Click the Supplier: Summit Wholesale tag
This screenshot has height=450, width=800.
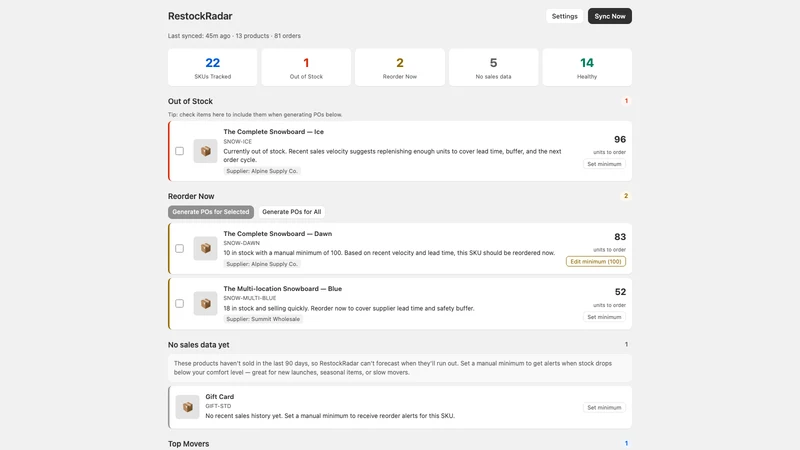(x=263, y=319)
